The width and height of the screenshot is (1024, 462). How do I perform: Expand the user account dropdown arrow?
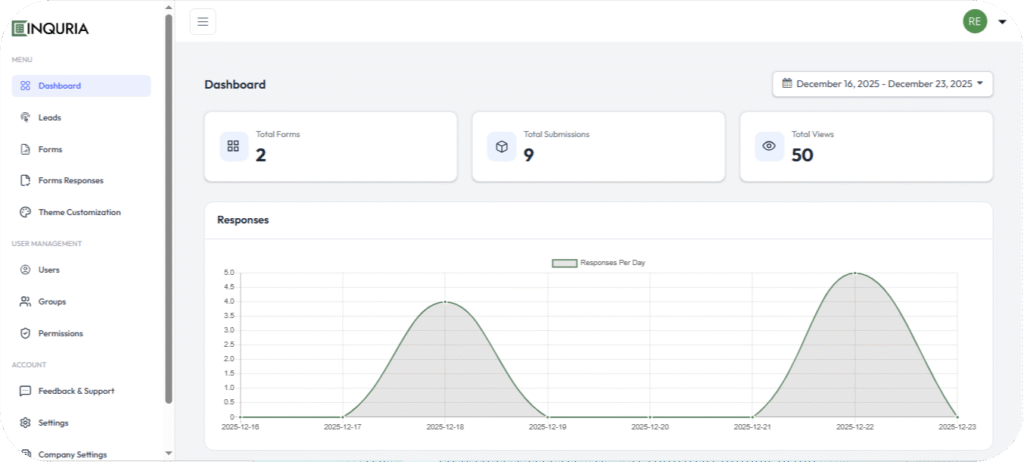tap(1002, 22)
